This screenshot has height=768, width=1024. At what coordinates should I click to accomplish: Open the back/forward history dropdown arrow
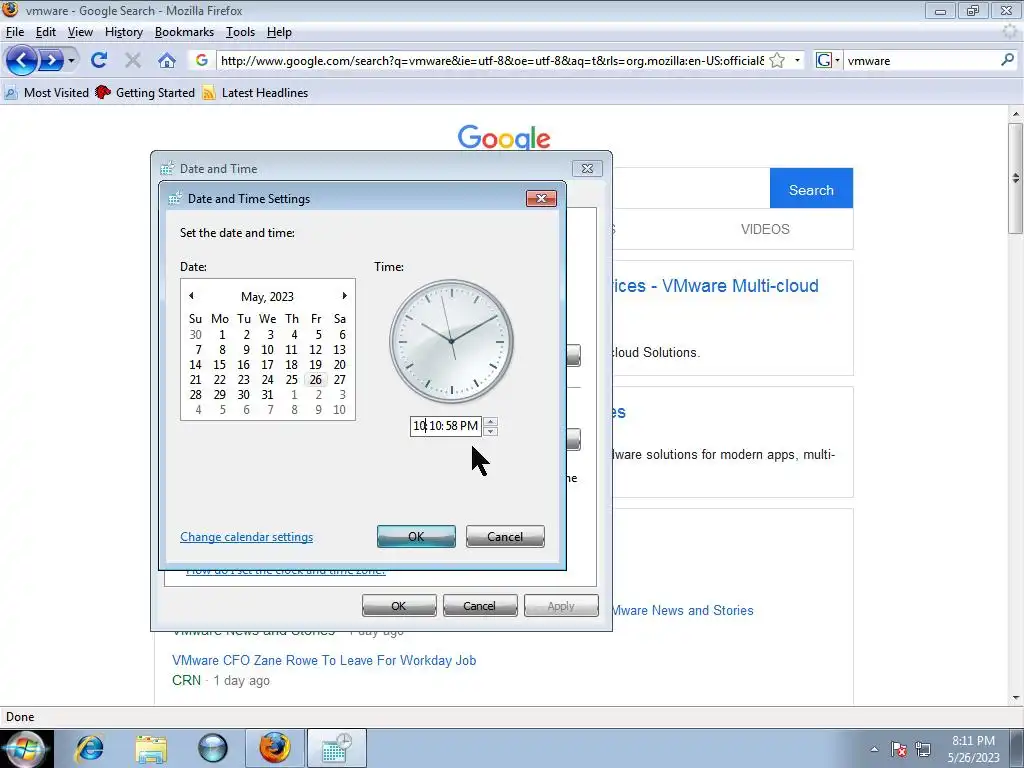(71, 61)
